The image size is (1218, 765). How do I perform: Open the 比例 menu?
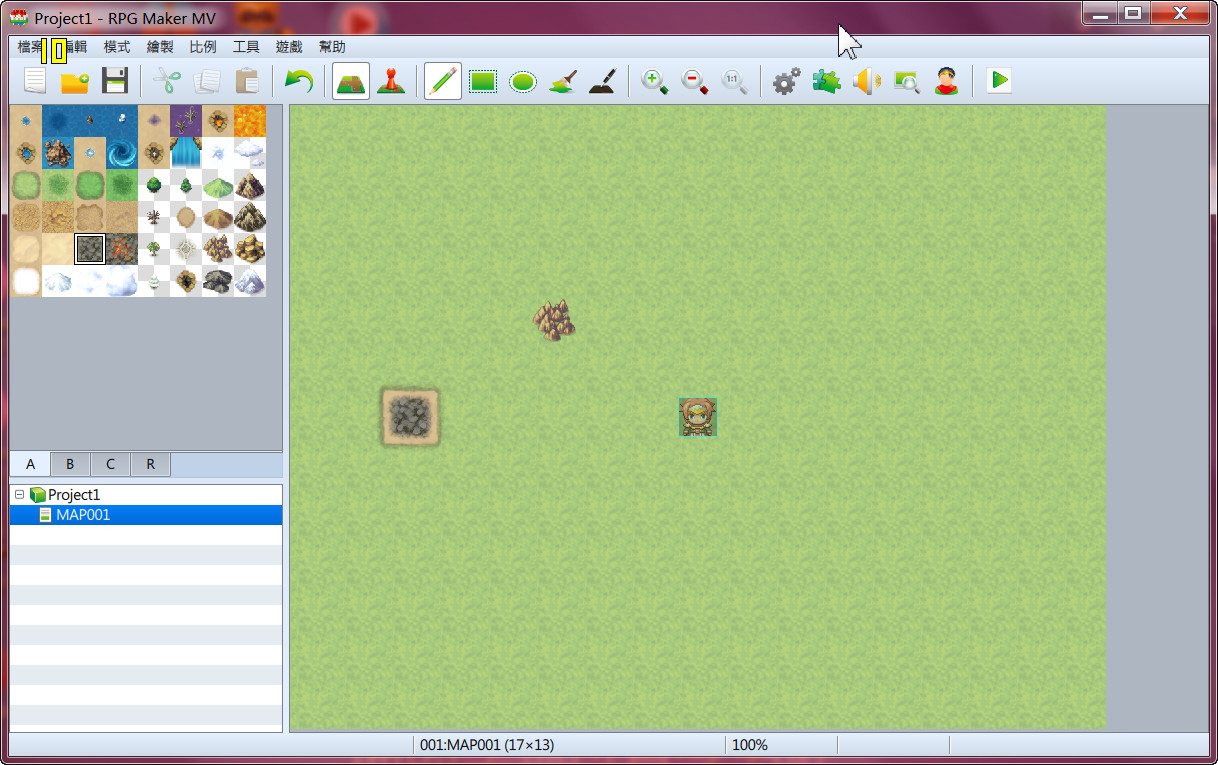pyautogui.click(x=203, y=47)
